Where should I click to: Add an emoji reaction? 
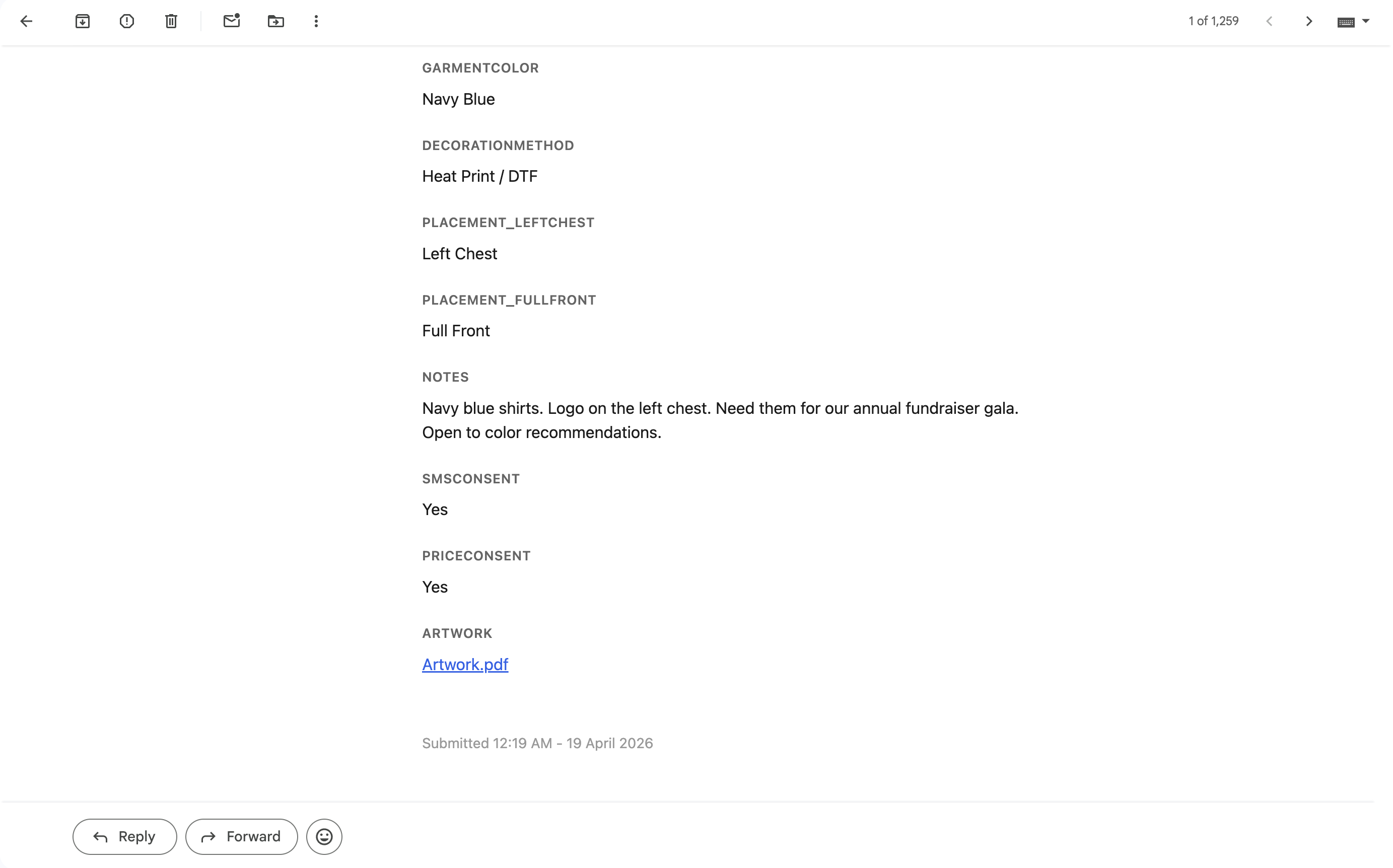324,836
